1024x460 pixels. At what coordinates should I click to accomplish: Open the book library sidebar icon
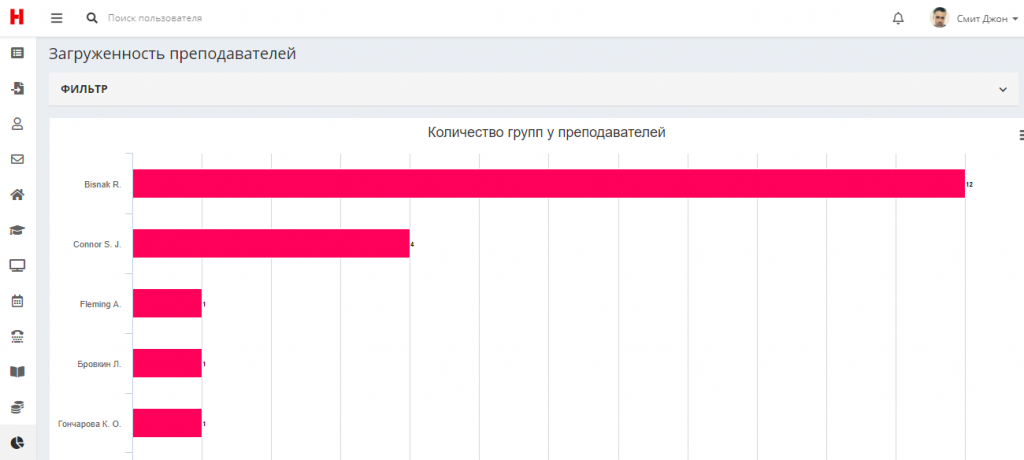pos(17,372)
